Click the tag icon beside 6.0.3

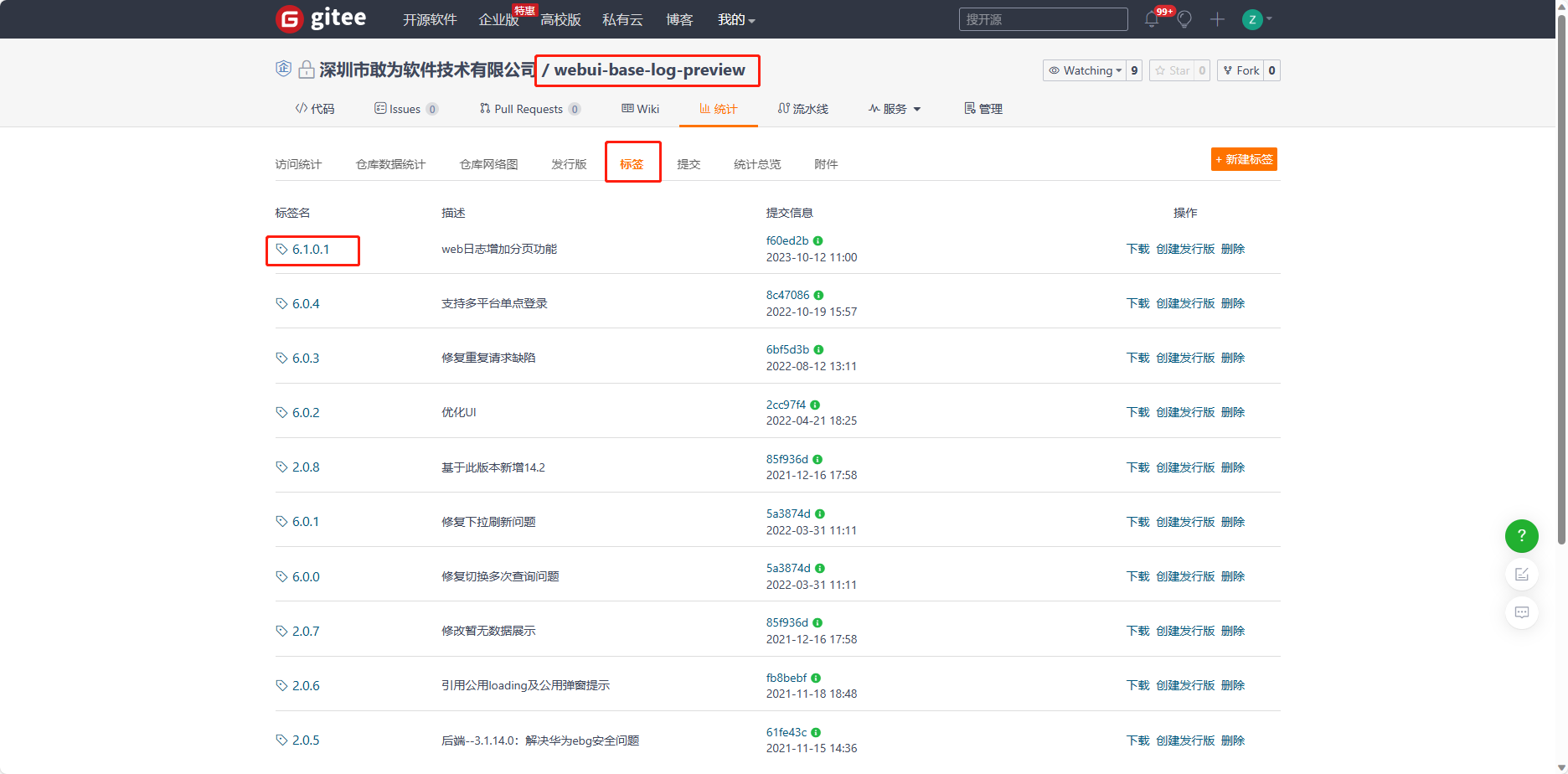coord(281,358)
